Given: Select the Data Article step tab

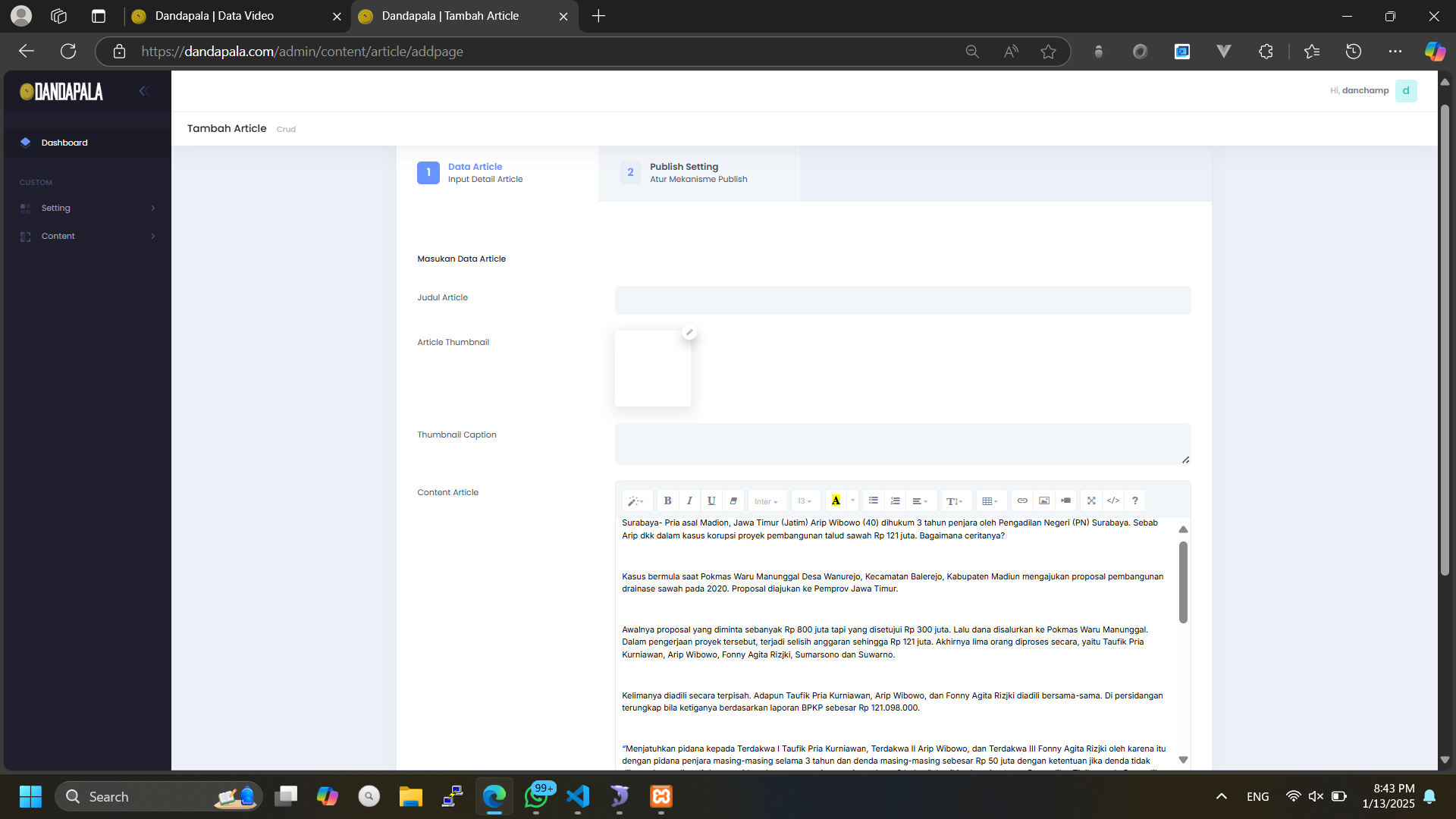Looking at the screenshot, I should point(497,173).
